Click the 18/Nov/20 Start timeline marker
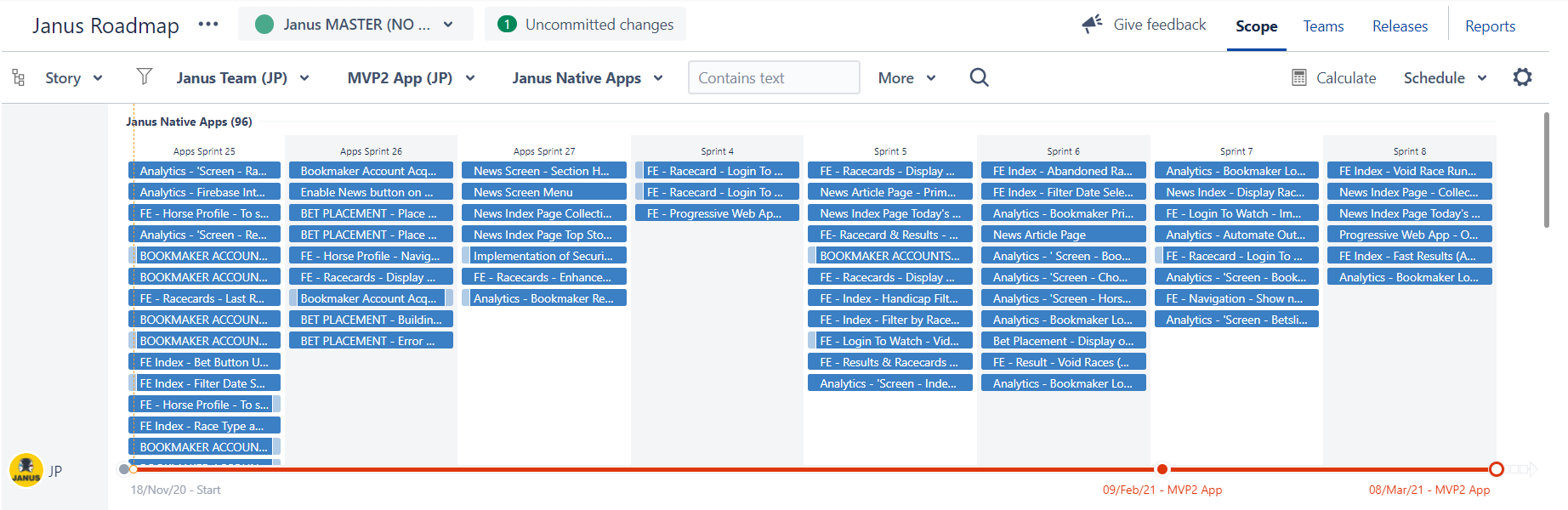 [125, 469]
